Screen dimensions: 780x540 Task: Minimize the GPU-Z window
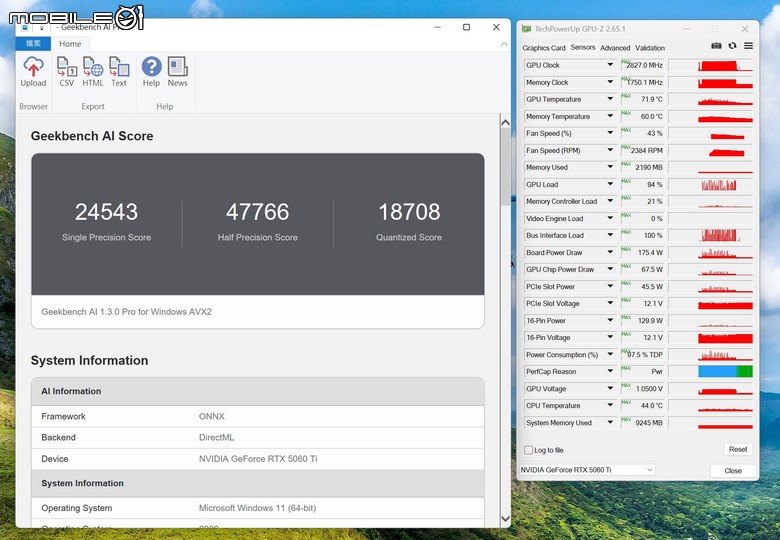pos(686,29)
